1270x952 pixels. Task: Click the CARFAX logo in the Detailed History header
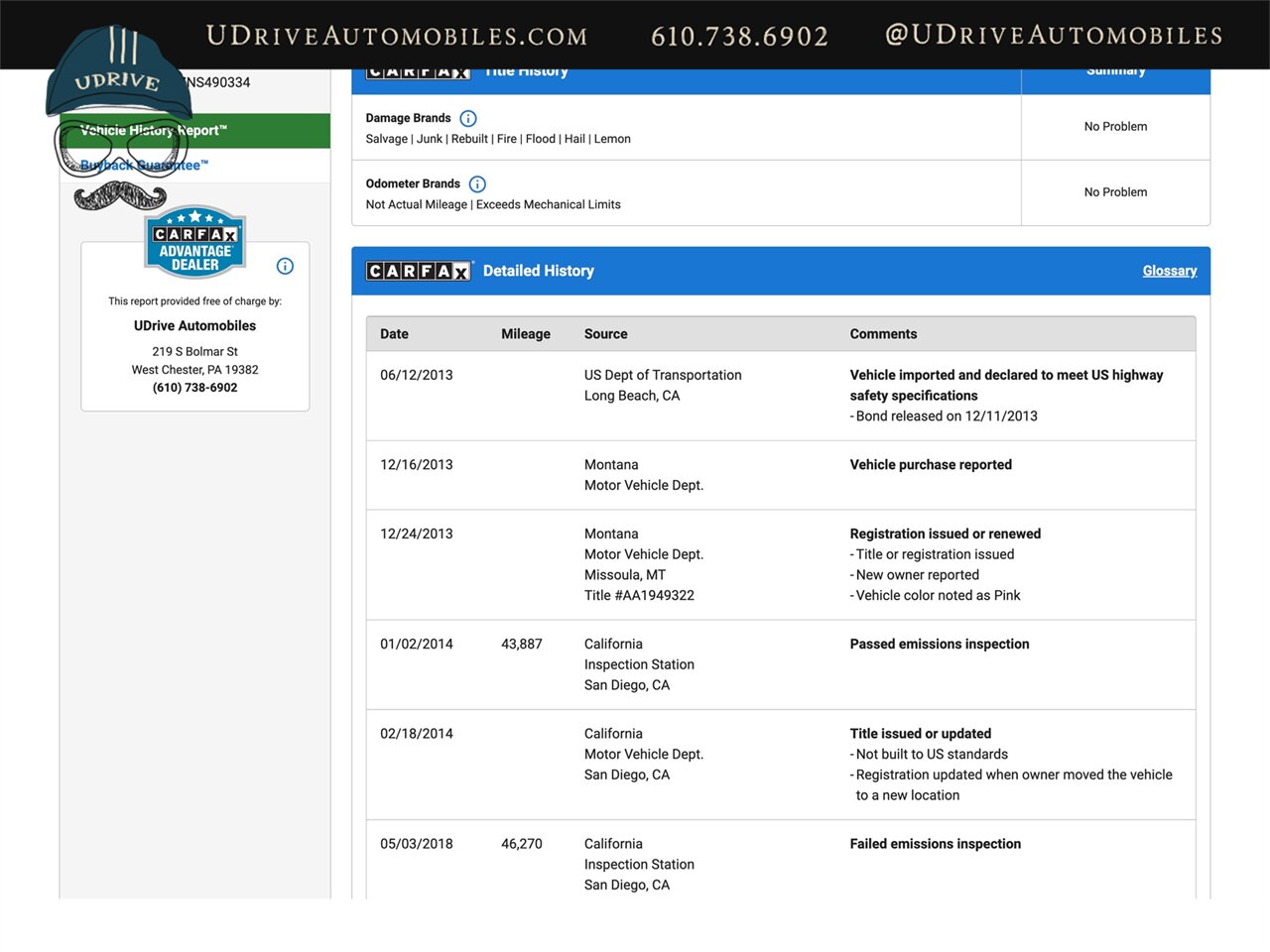pyautogui.click(x=418, y=271)
